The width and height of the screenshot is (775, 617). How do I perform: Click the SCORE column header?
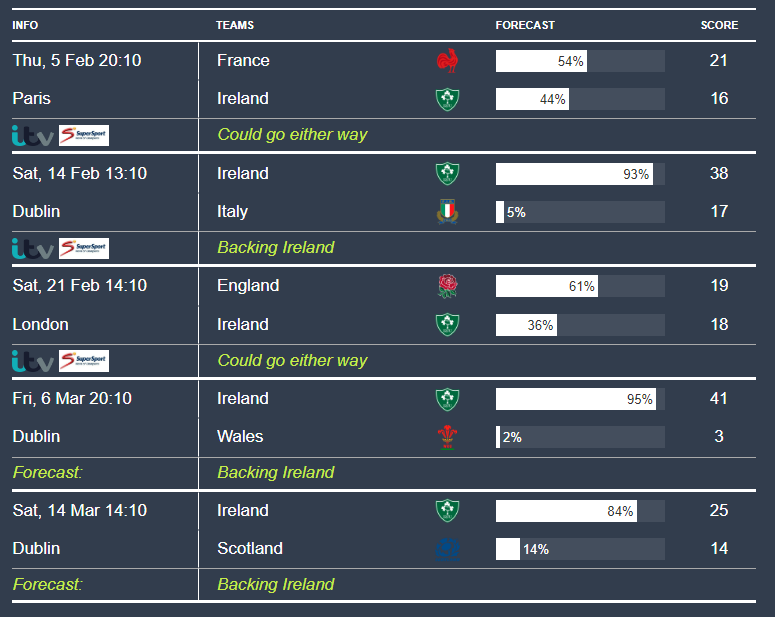719,25
